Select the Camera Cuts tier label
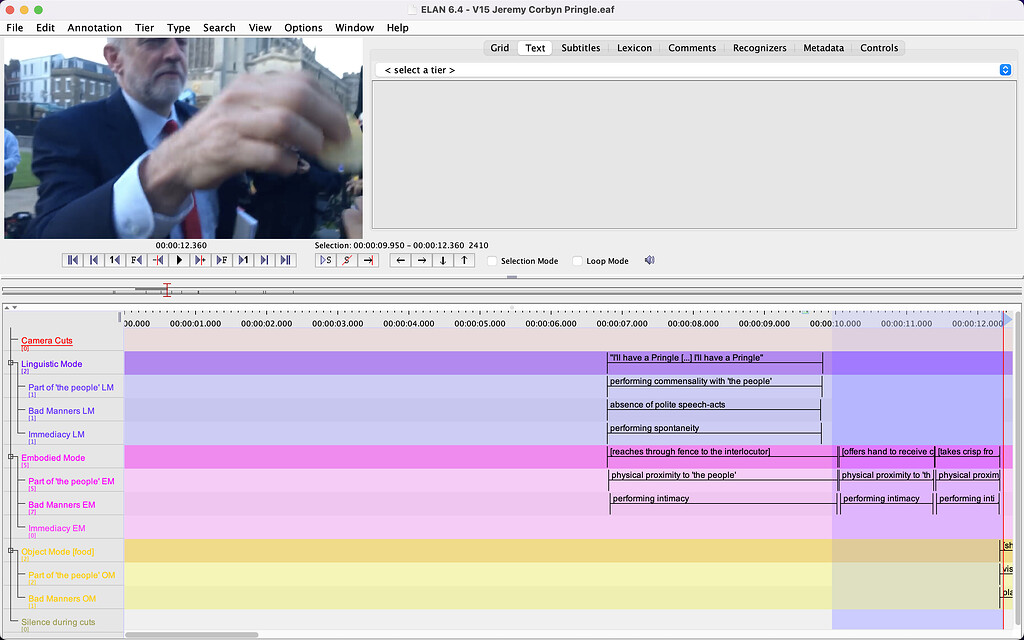The height and width of the screenshot is (640, 1024). pyautogui.click(x=46, y=341)
